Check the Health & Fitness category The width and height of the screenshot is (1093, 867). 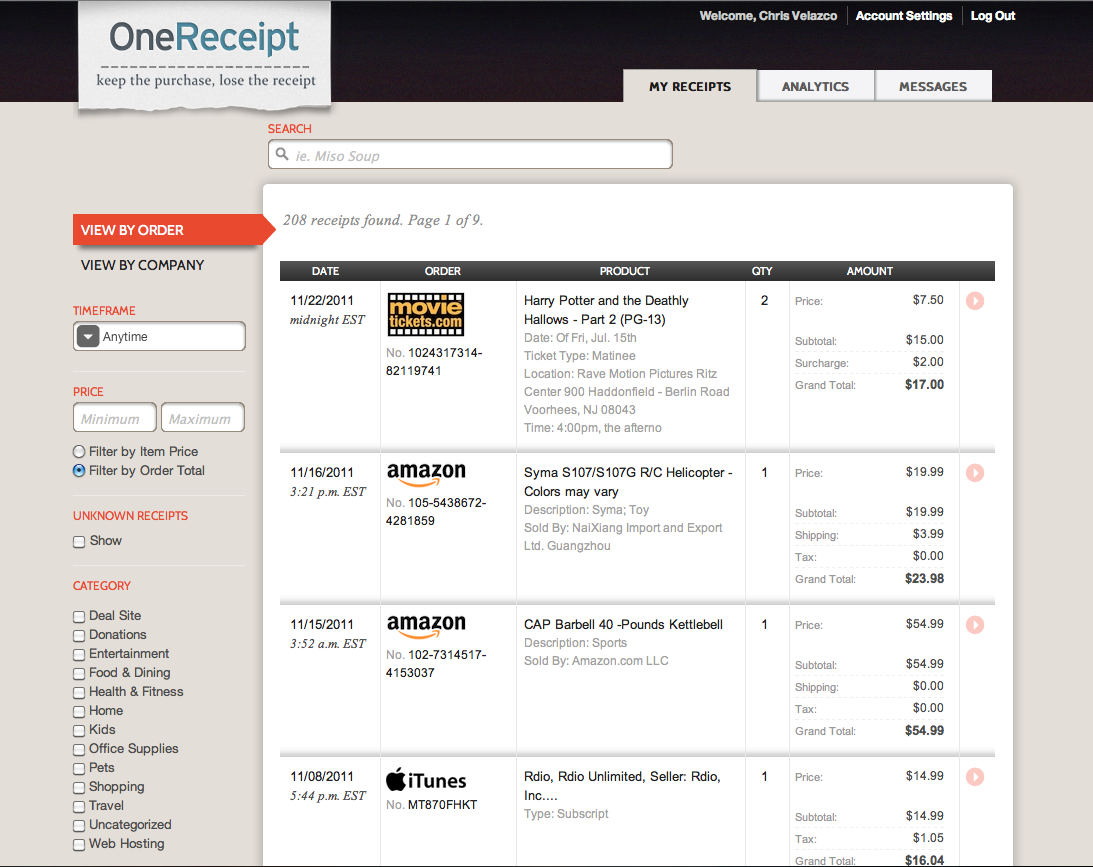79,693
